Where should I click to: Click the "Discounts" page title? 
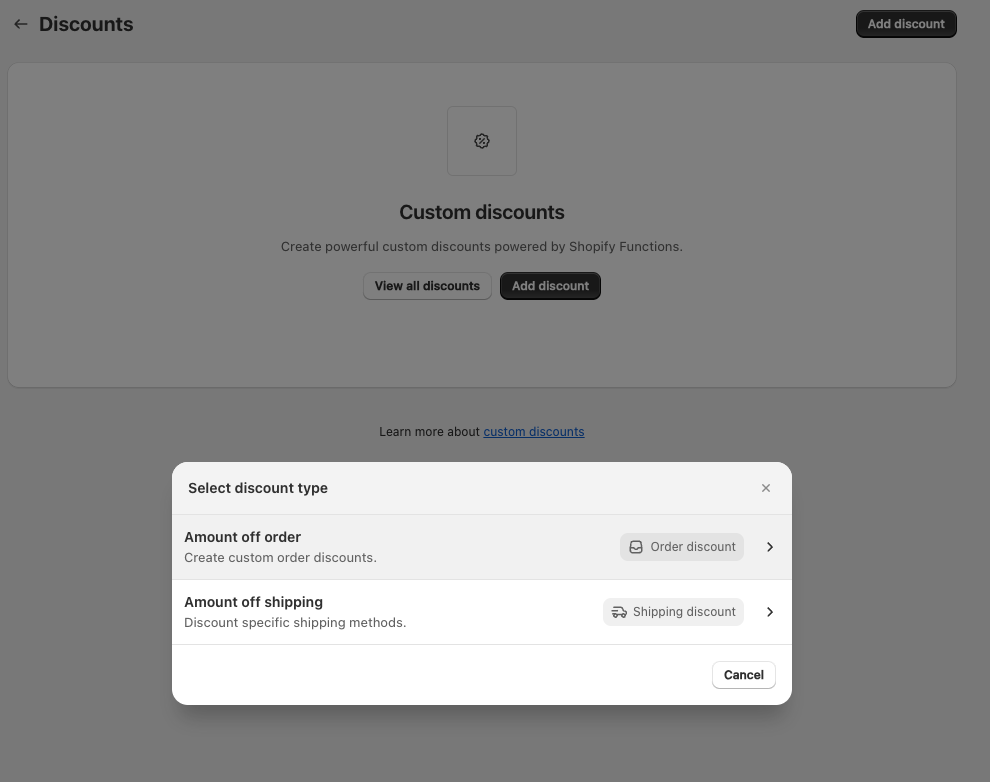click(86, 24)
